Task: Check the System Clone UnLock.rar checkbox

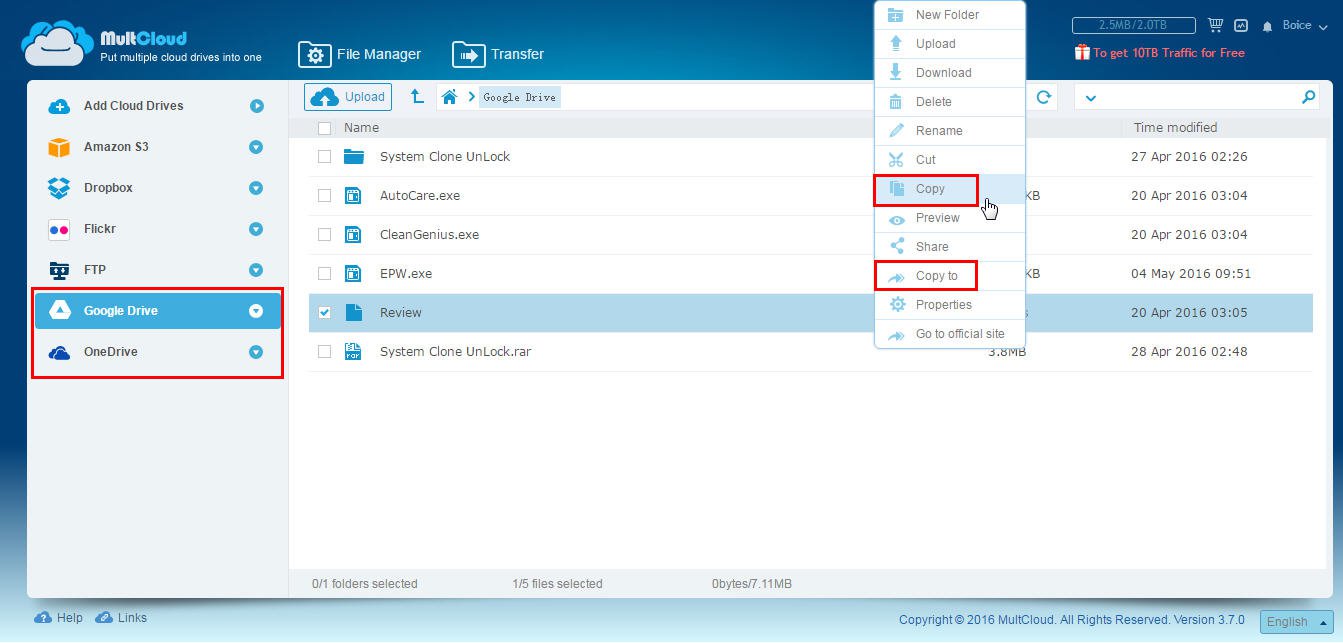Action: [x=324, y=351]
